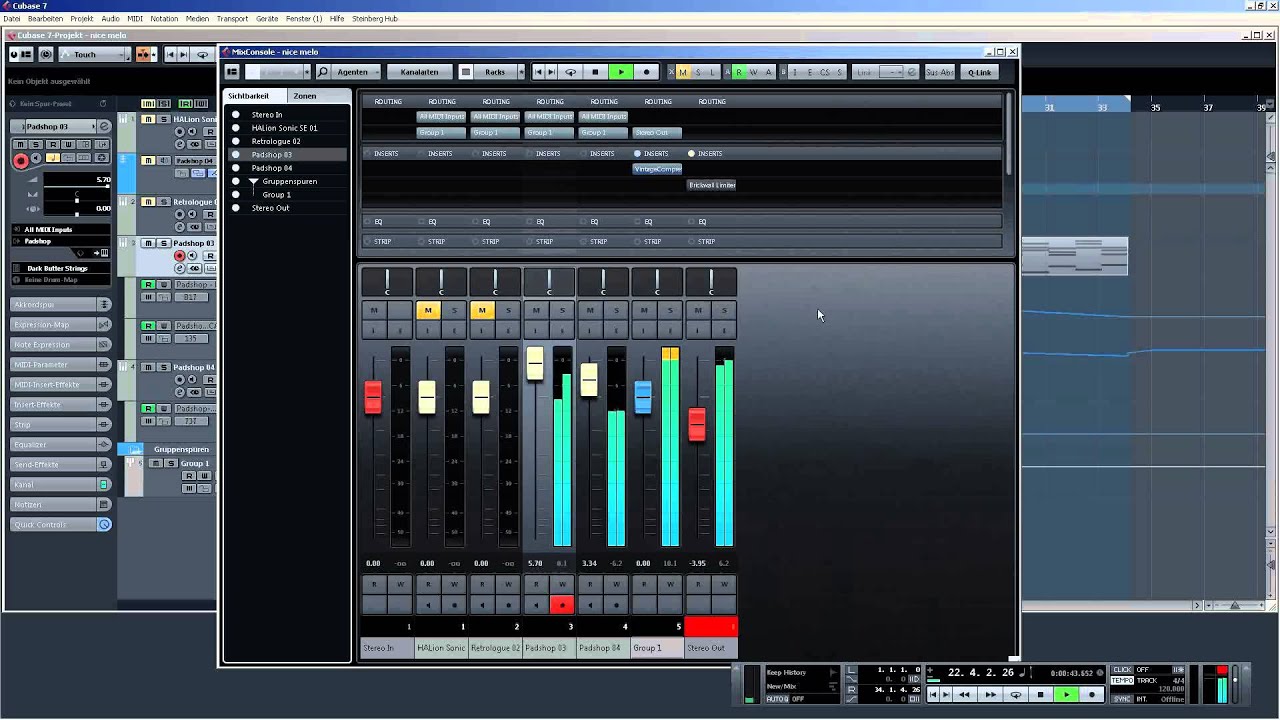Viewport: 1280px width, 720px height.
Task: Toggle CLICK metronome in transport panel
Action: 1122,670
